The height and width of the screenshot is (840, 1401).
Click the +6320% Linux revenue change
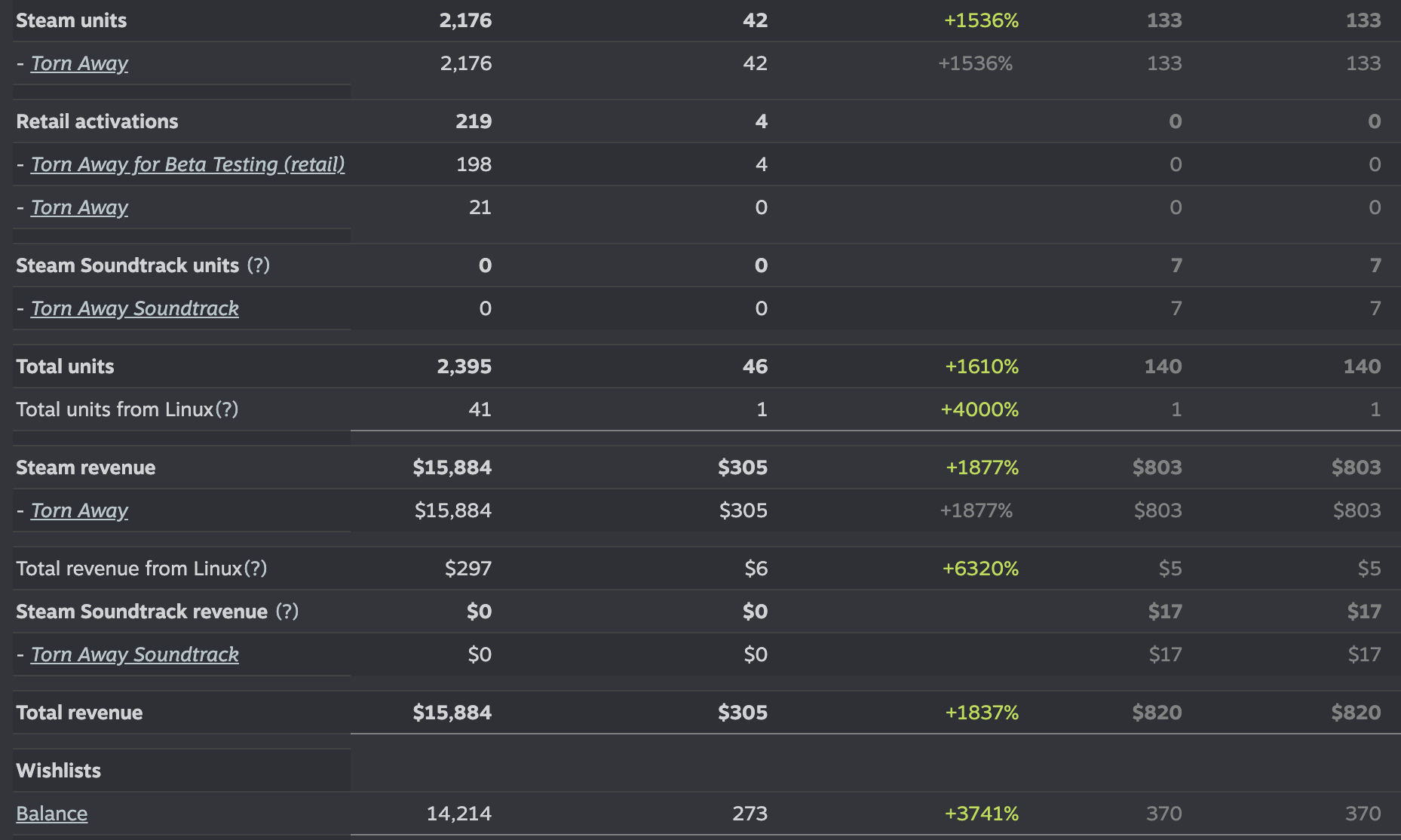(980, 569)
